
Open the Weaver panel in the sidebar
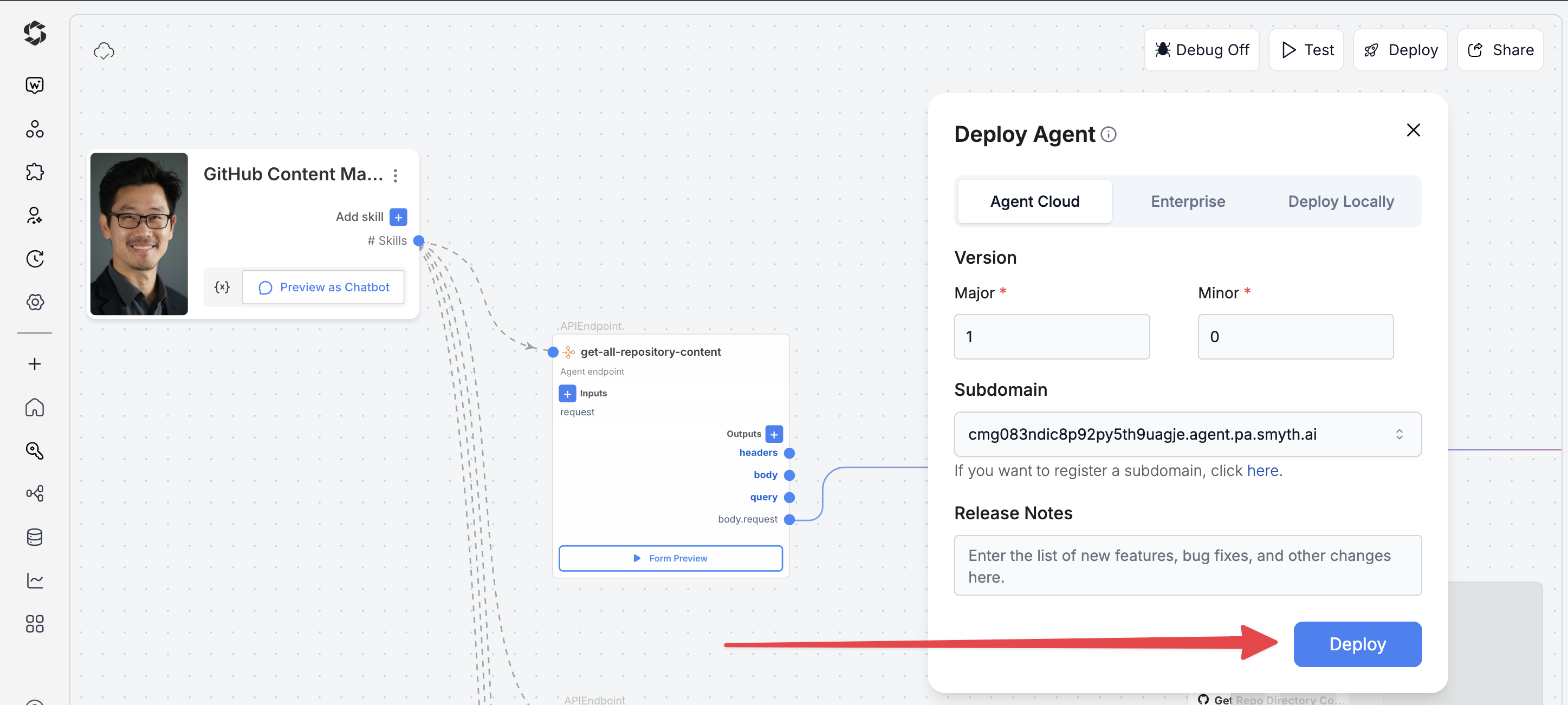35,85
